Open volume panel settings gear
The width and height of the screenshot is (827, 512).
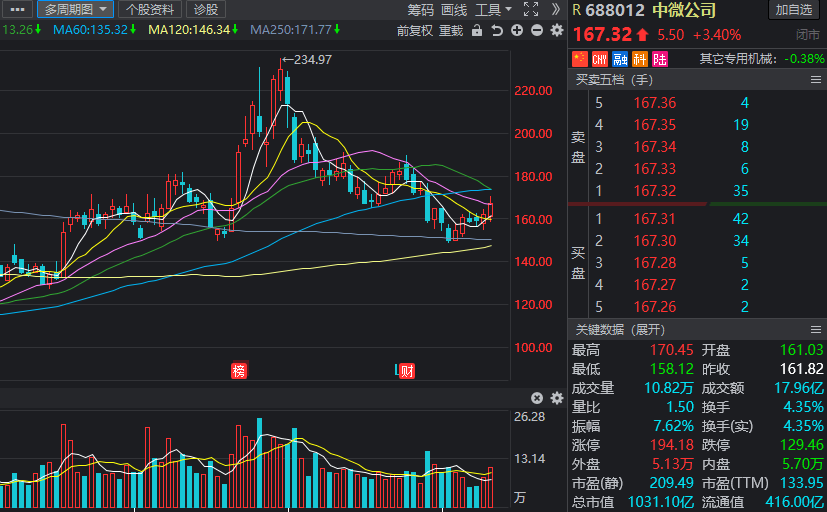(557, 398)
